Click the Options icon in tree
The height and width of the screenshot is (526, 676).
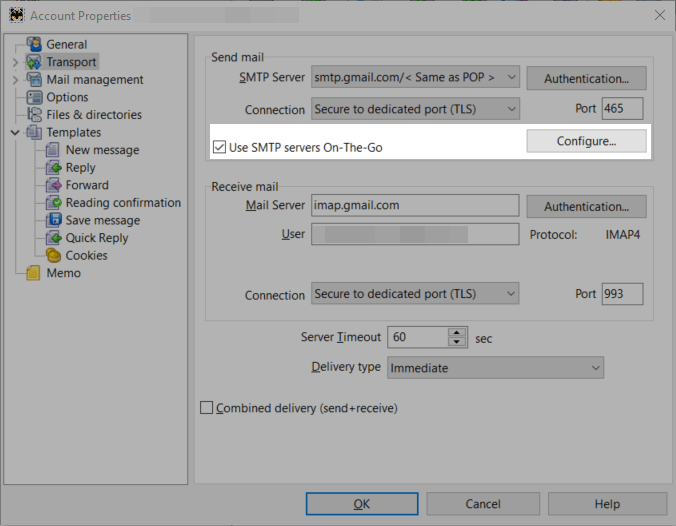pos(34,97)
